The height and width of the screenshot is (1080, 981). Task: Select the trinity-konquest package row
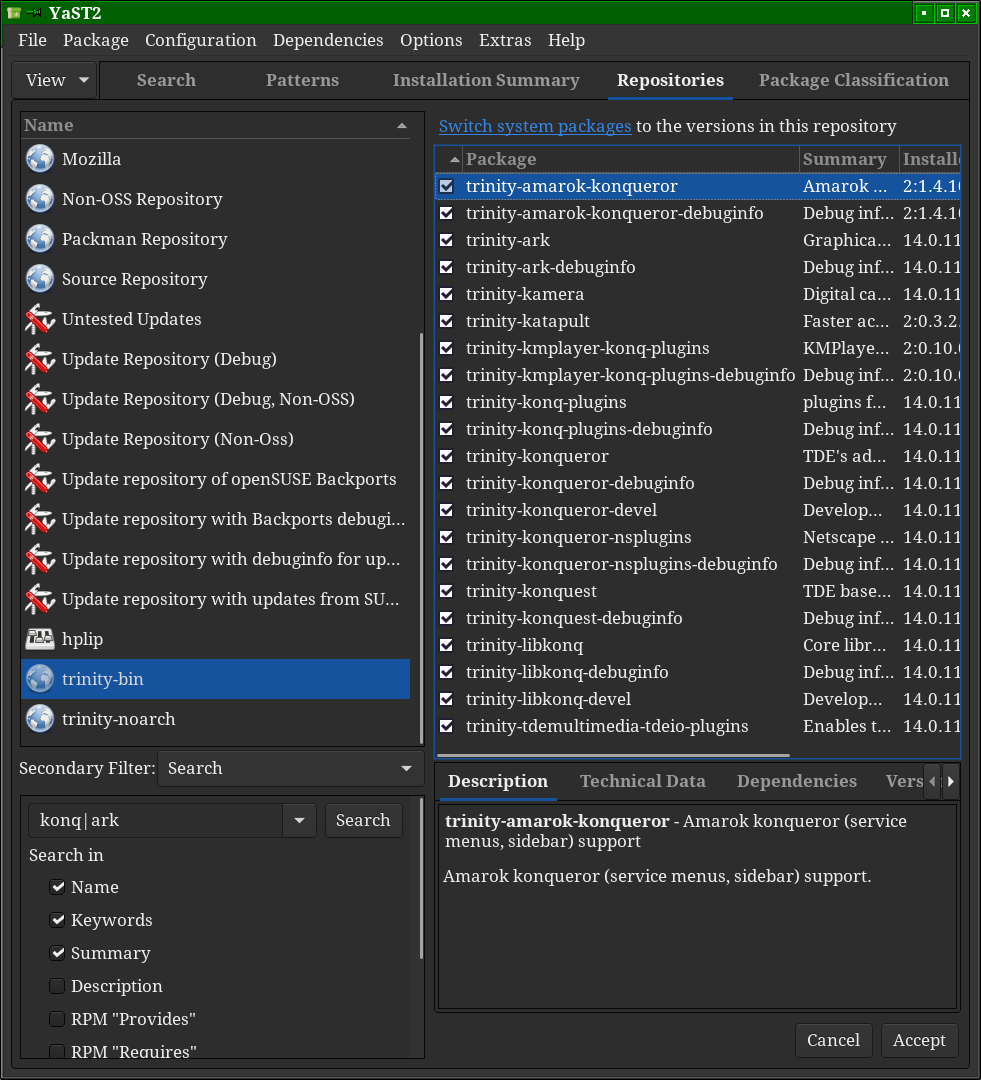coord(698,591)
